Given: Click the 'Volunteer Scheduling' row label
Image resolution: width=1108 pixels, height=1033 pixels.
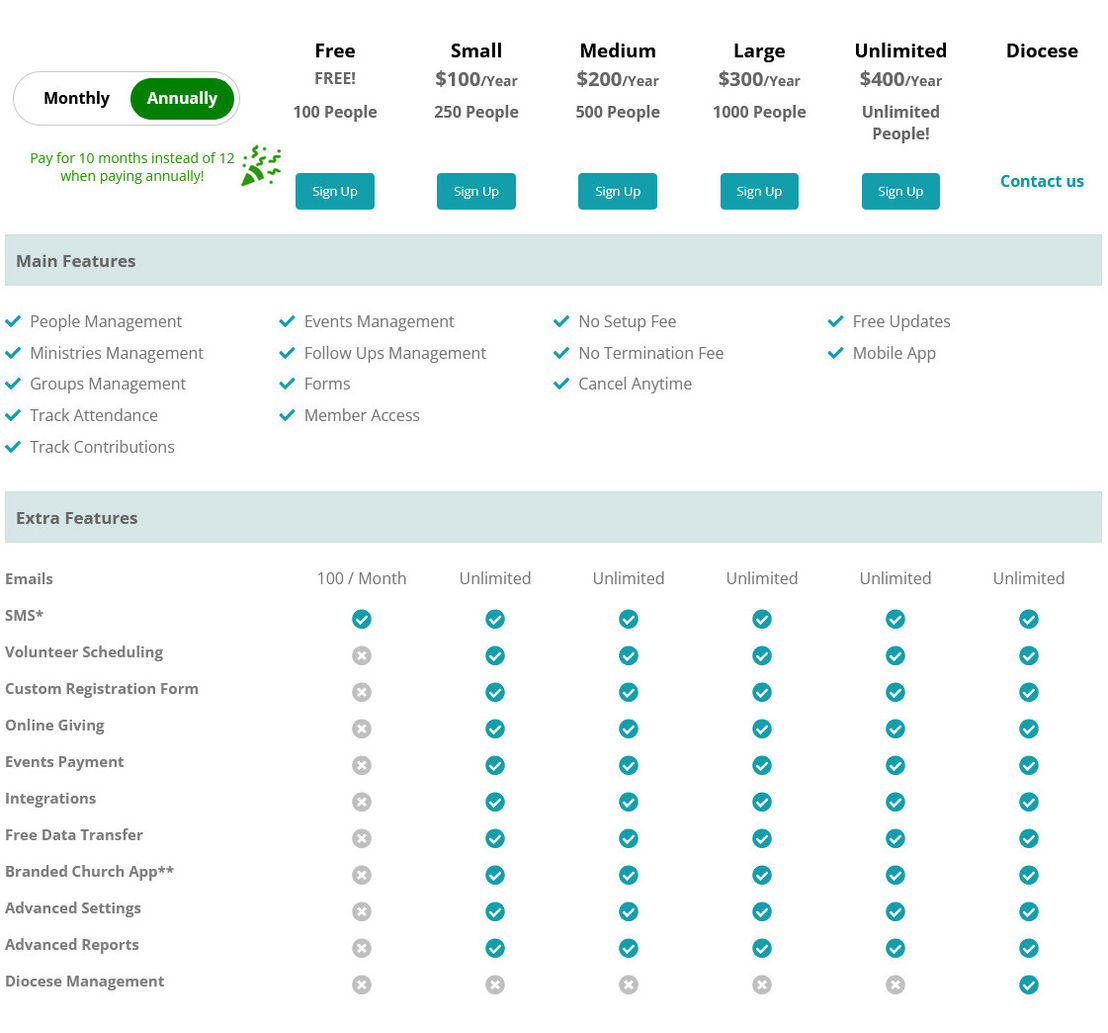Looking at the screenshot, I should (x=84, y=652).
